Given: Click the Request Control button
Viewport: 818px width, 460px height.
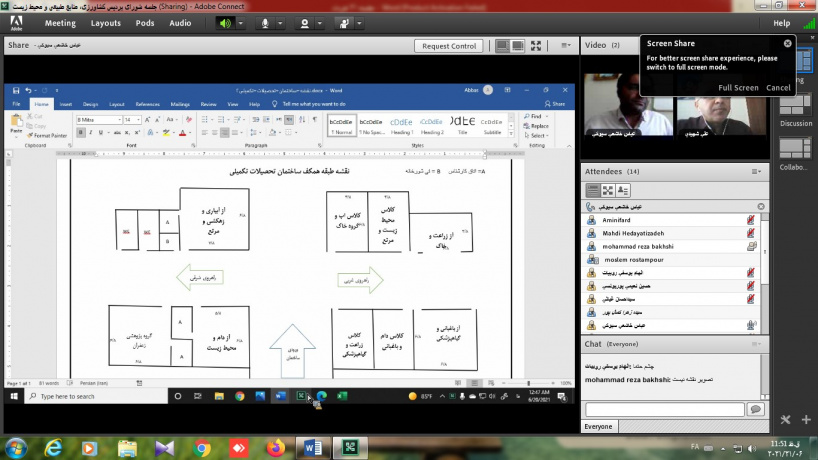Looking at the screenshot, I should (x=449, y=46).
